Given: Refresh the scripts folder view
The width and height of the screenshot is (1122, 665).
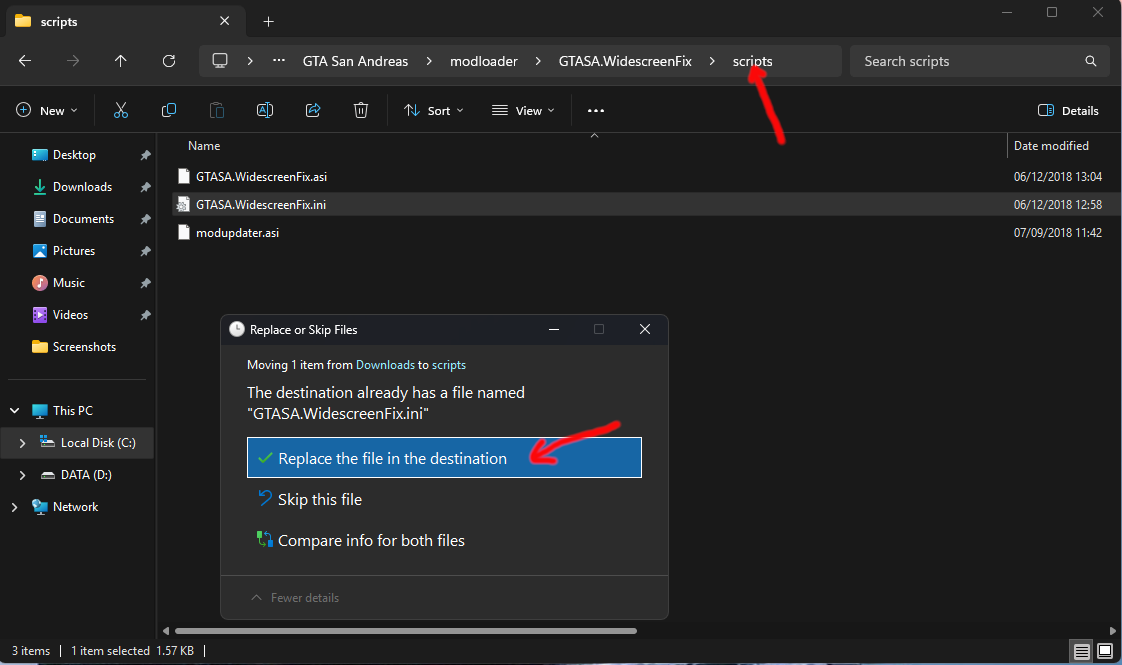Looking at the screenshot, I should [169, 62].
